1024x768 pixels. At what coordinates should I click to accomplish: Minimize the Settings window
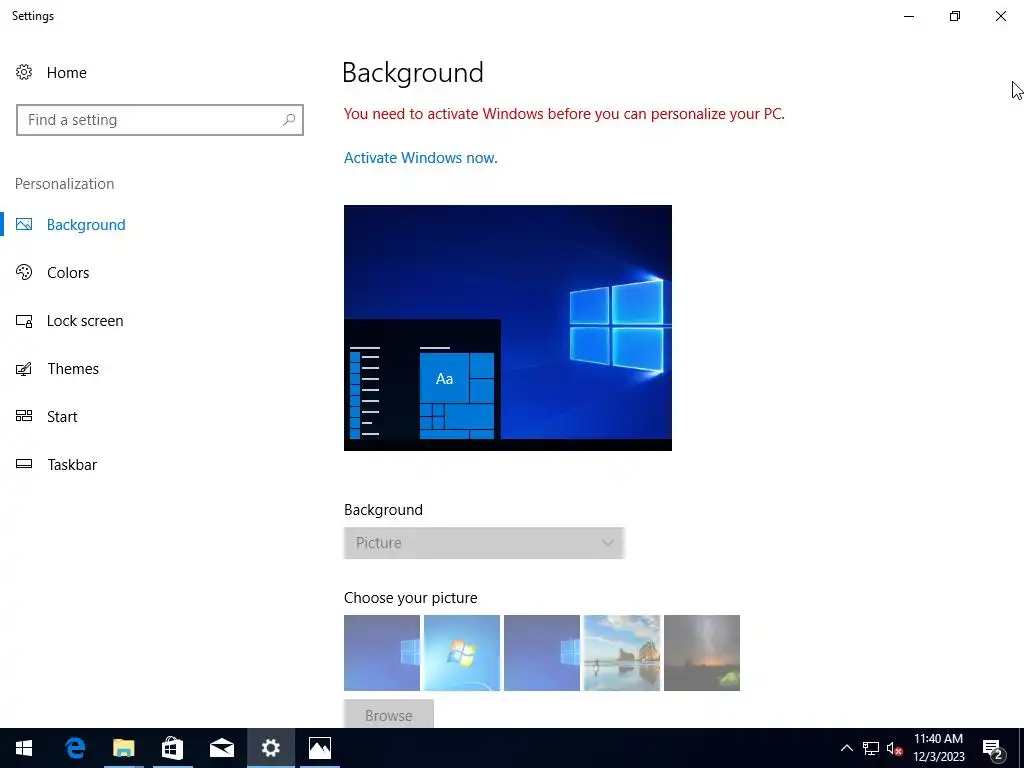tap(909, 16)
